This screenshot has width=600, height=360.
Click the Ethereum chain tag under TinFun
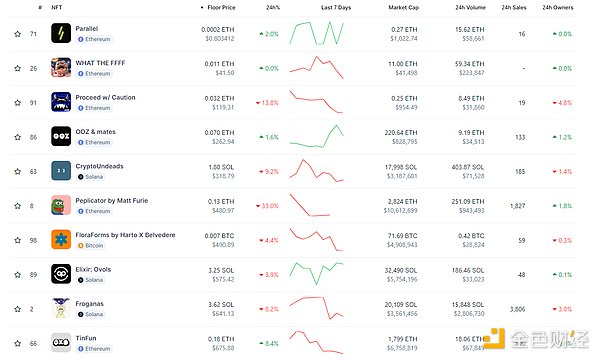tap(94, 349)
